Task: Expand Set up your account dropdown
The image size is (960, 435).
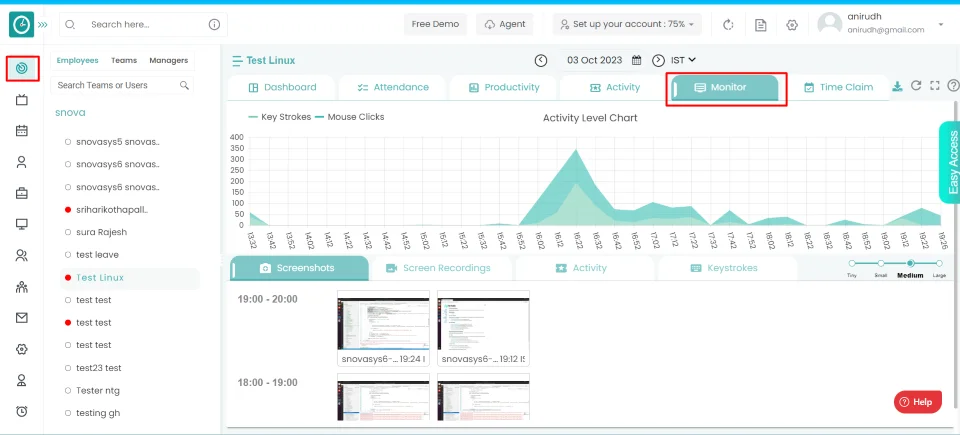Action: (627, 24)
